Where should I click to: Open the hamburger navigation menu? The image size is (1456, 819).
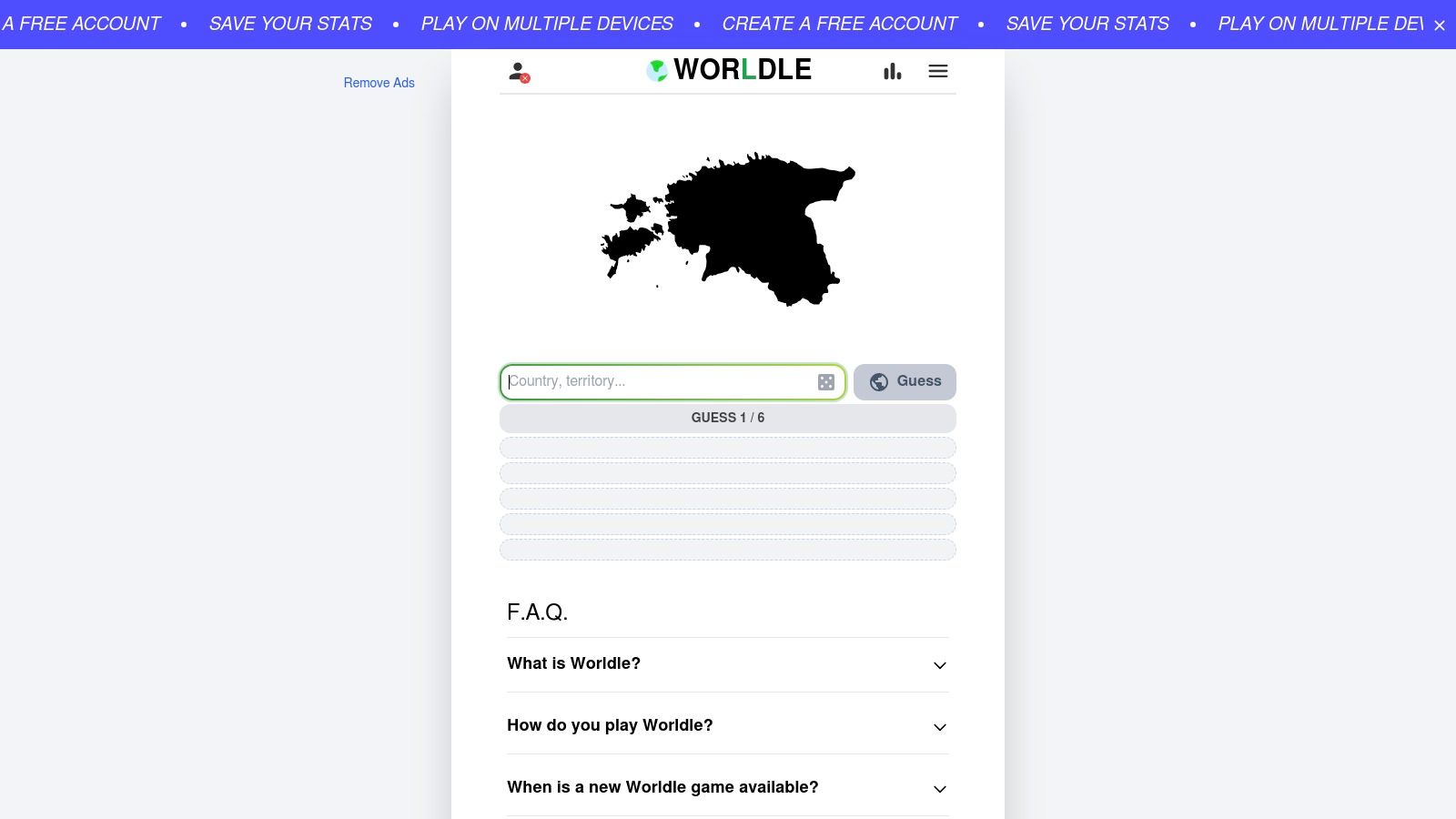coord(937,71)
